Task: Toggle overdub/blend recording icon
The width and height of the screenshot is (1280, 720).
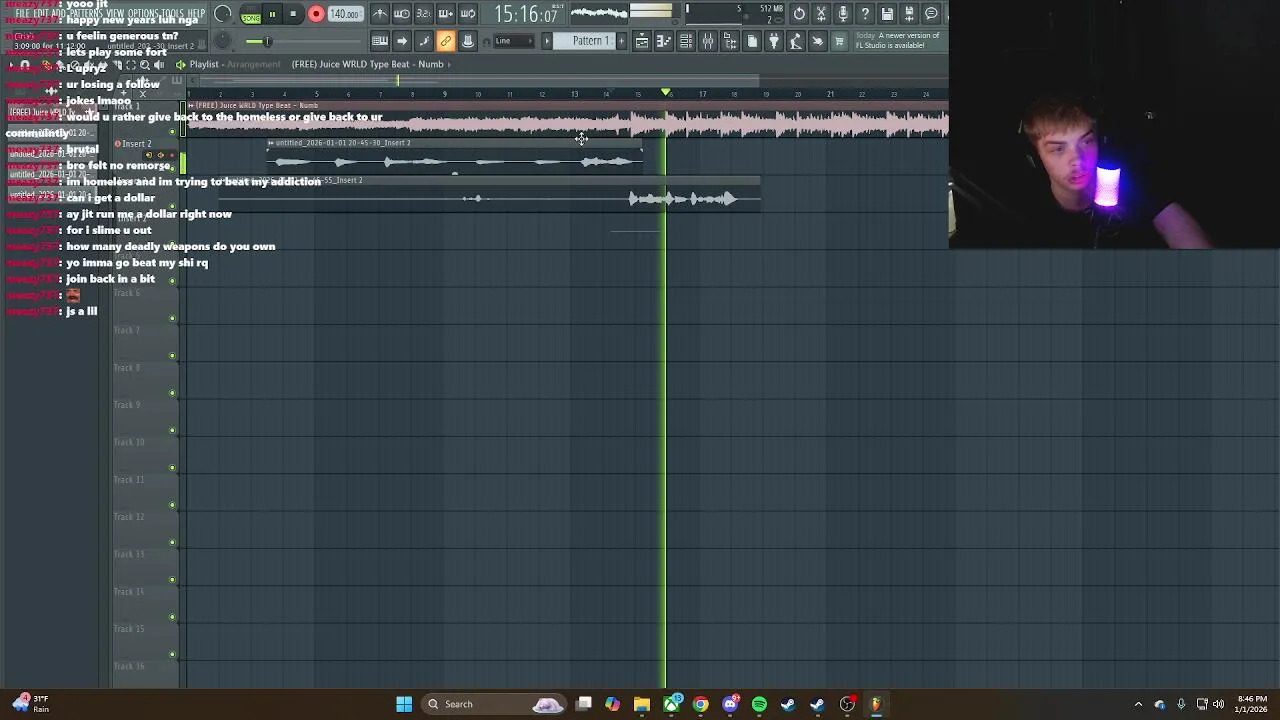Action: point(446,14)
